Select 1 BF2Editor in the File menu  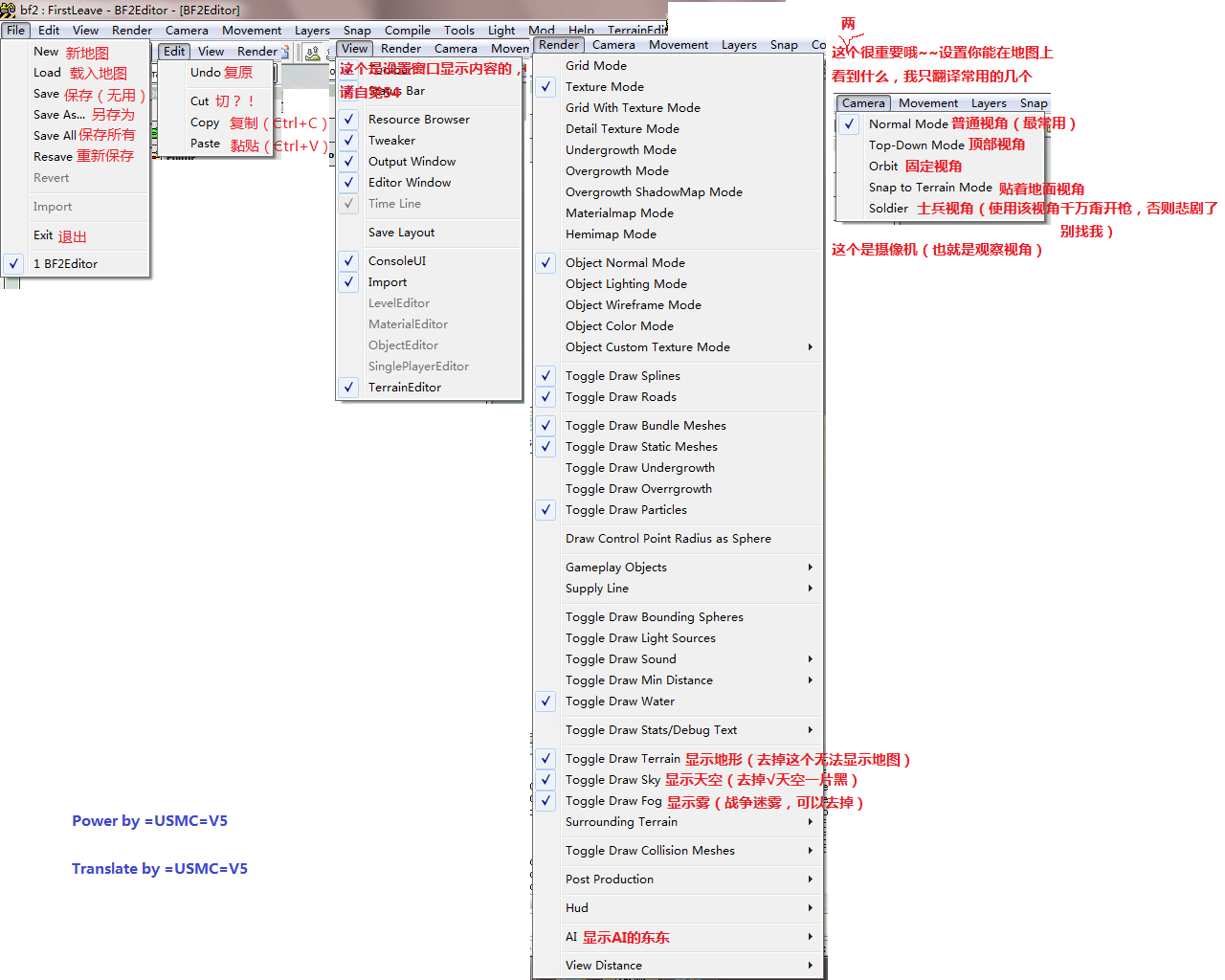(76, 264)
